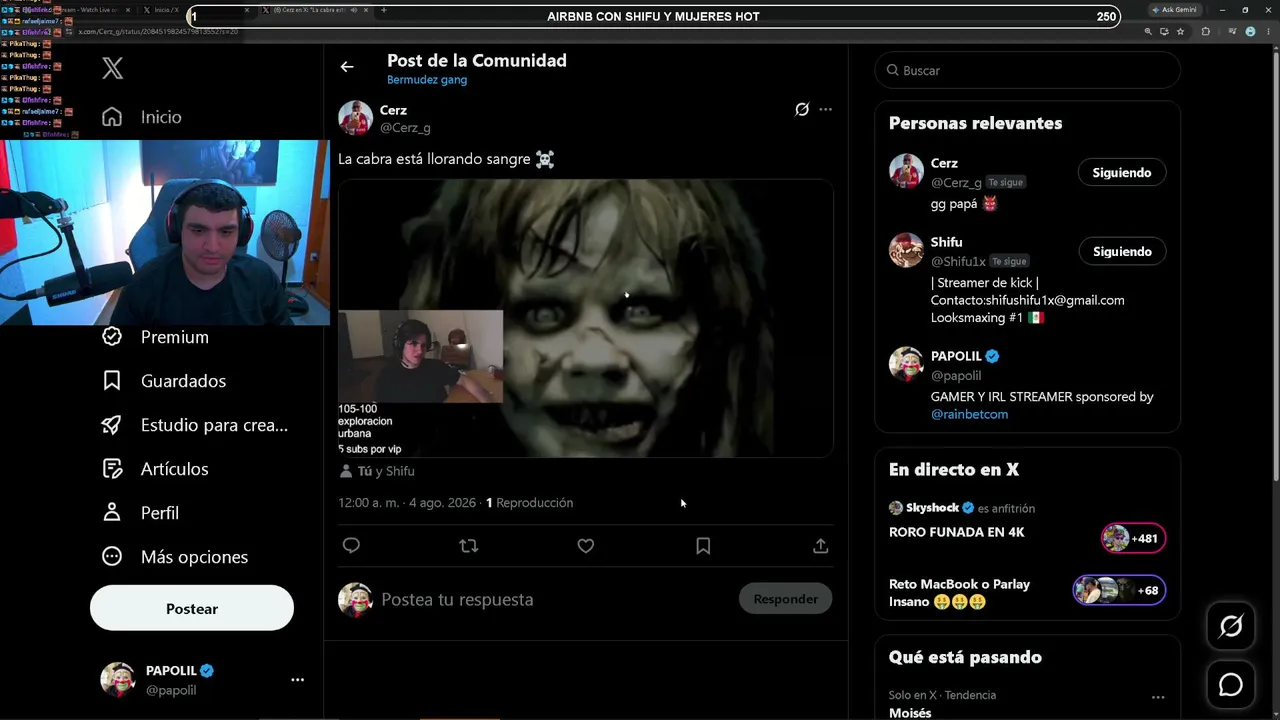Go to Inicio home page
Image resolution: width=1280 pixels, height=720 pixels.
click(161, 117)
